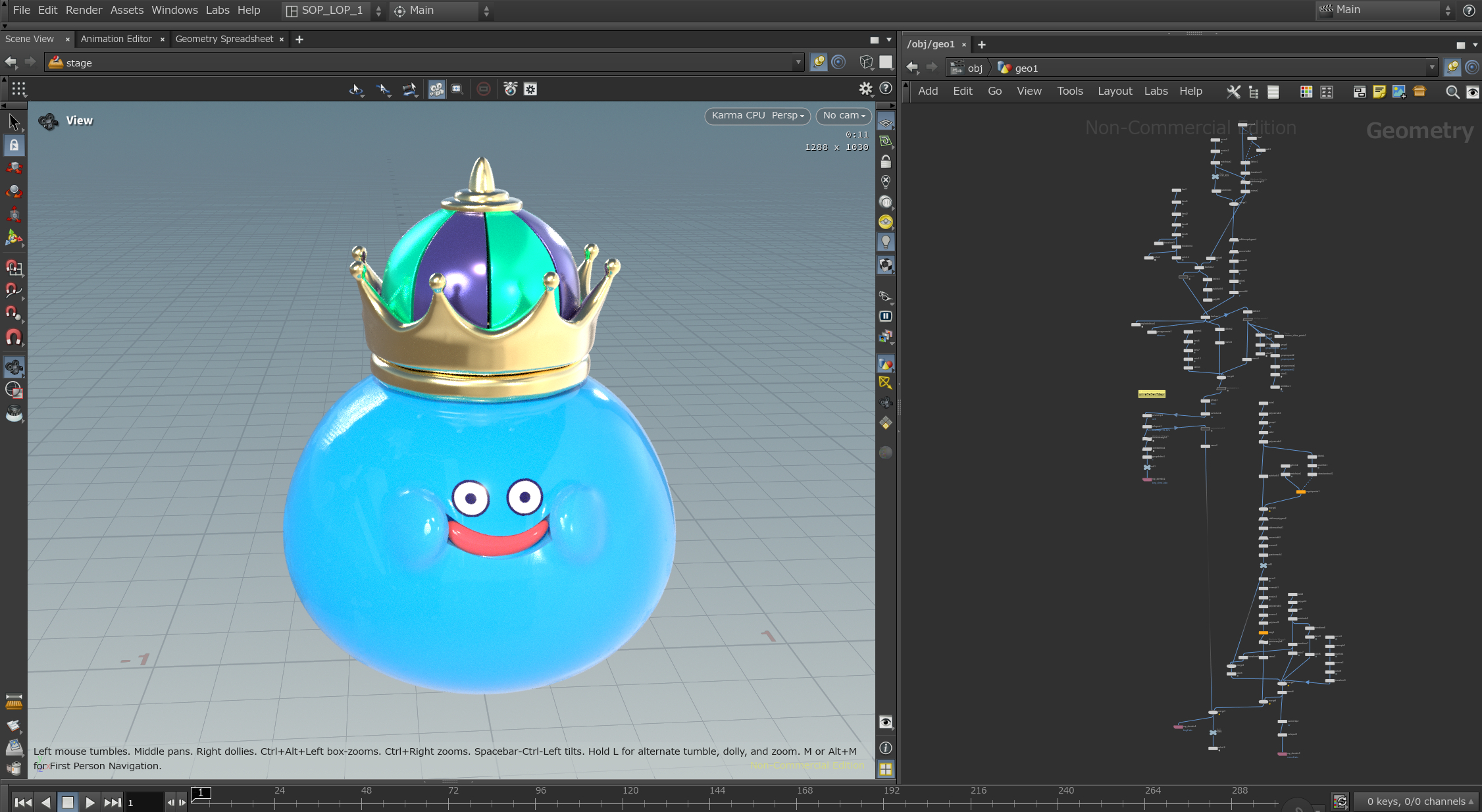
Task: Open viewport help question mark
Action: click(x=886, y=88)
